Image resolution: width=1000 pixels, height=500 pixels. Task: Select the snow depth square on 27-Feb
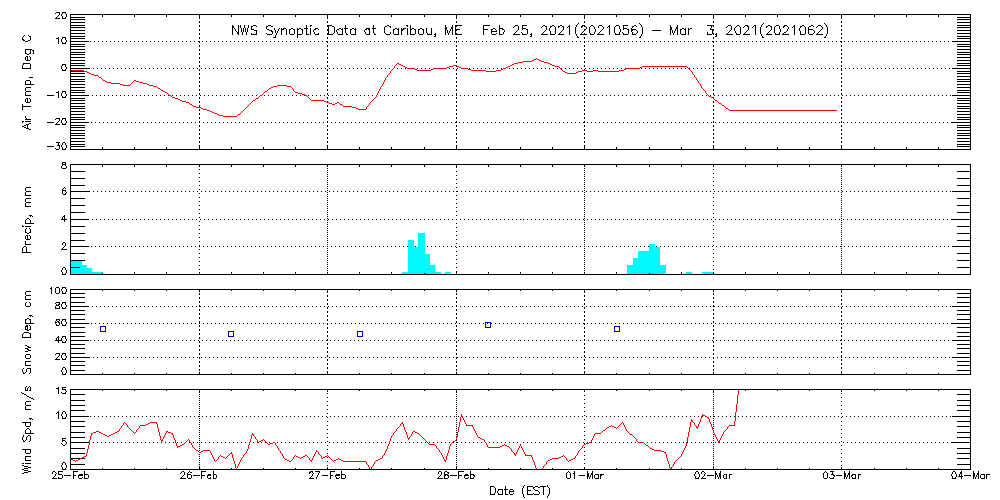pos(360,334)
